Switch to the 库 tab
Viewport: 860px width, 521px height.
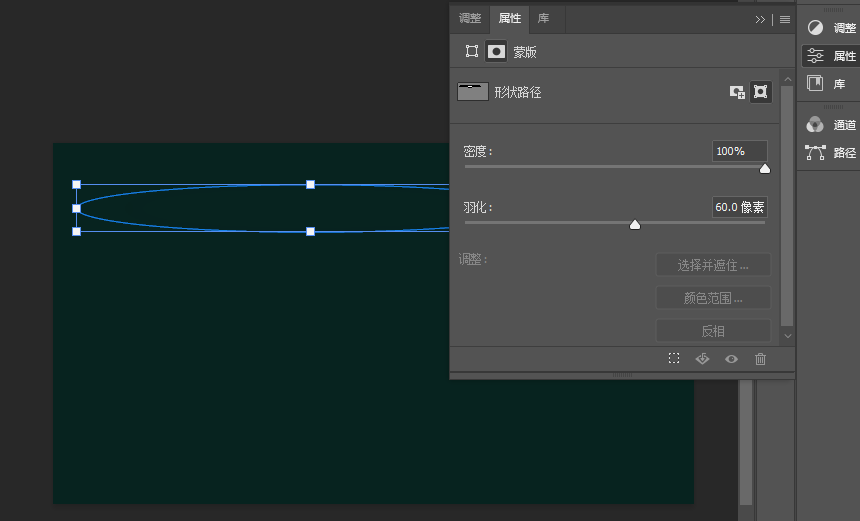coord(543,19)
